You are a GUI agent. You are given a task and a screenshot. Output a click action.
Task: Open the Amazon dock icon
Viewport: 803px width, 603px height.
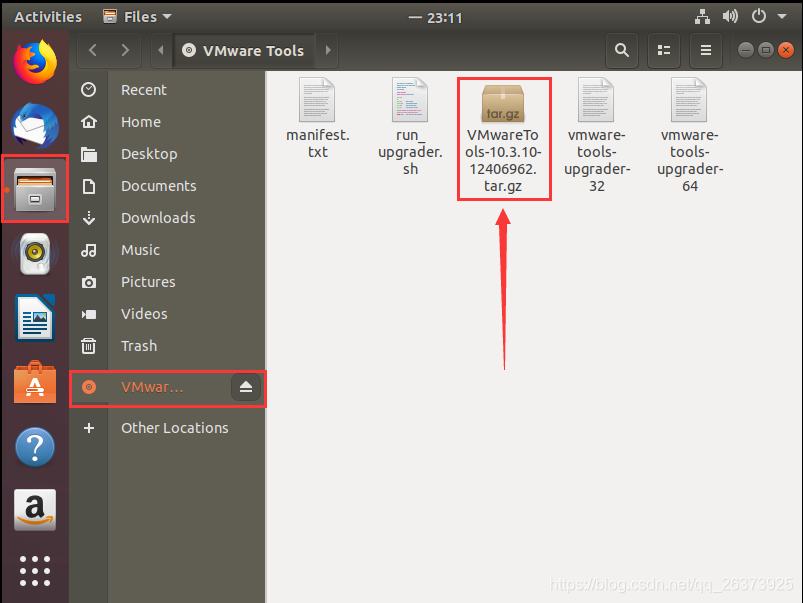click(x=35, y=510)
